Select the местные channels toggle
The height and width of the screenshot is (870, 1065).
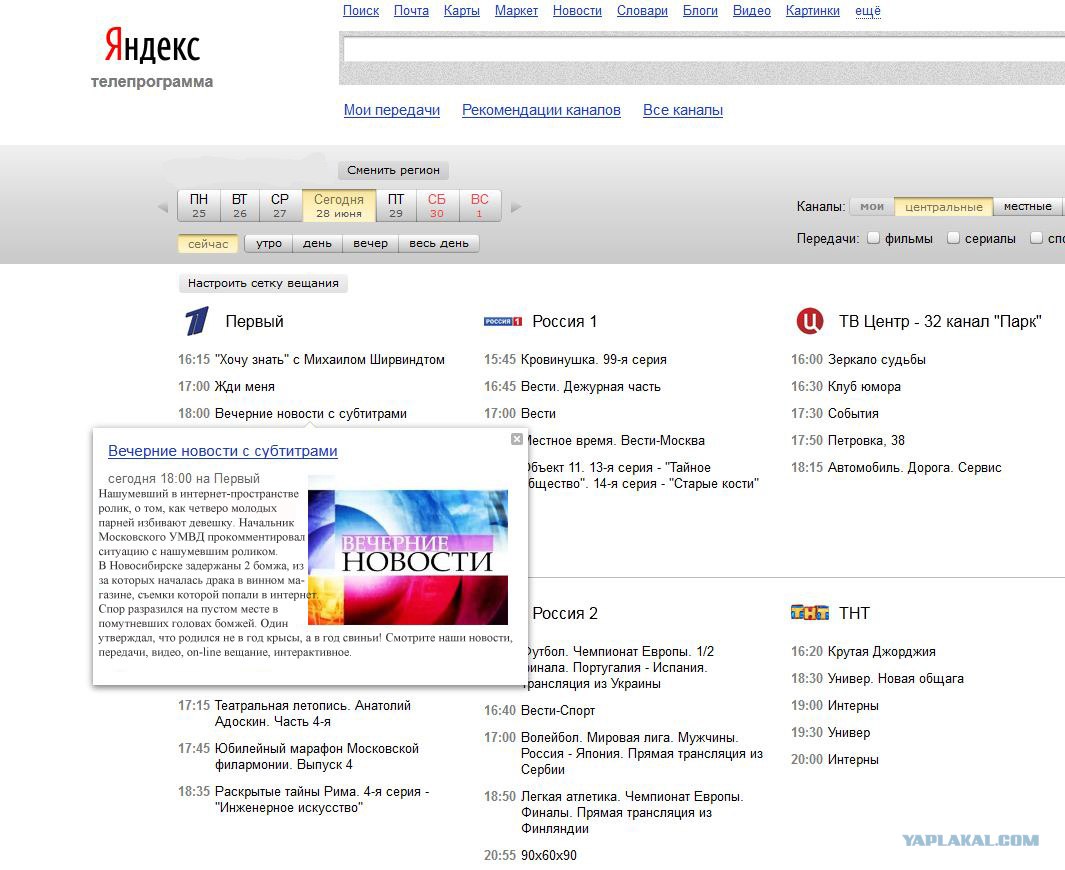1027,206
